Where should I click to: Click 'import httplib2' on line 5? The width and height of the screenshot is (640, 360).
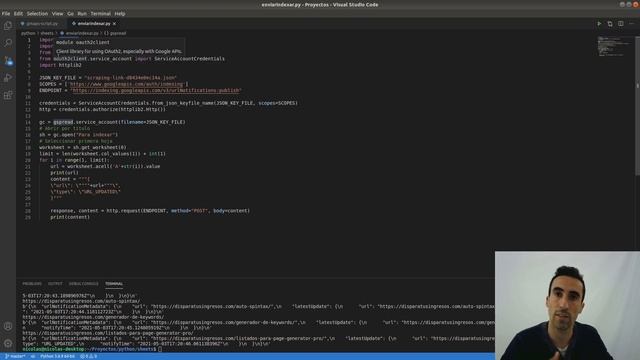point(60,65)
